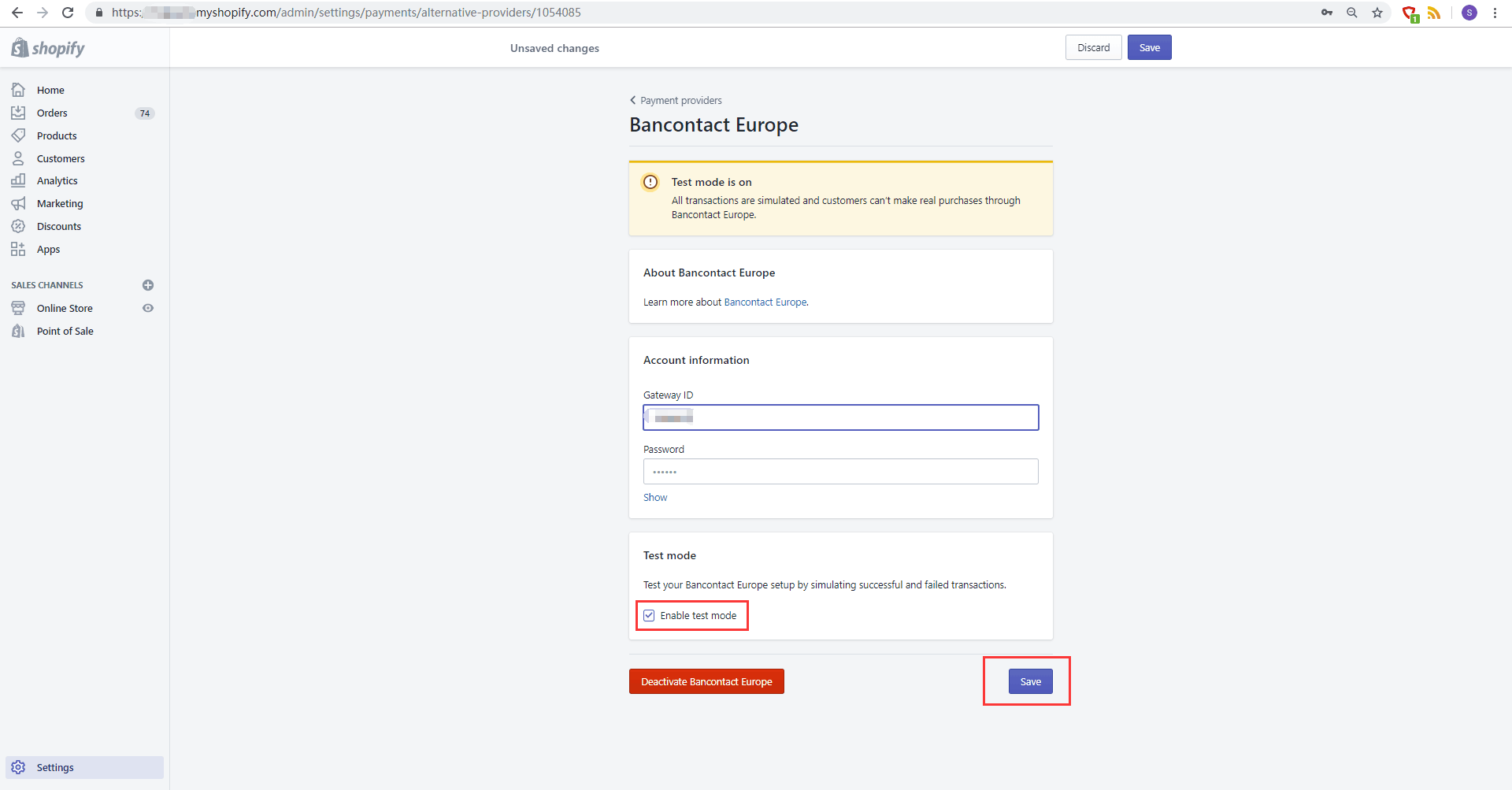Click Show to reveal password
The height and width of the screenshot is (790, 1512).
655,498
